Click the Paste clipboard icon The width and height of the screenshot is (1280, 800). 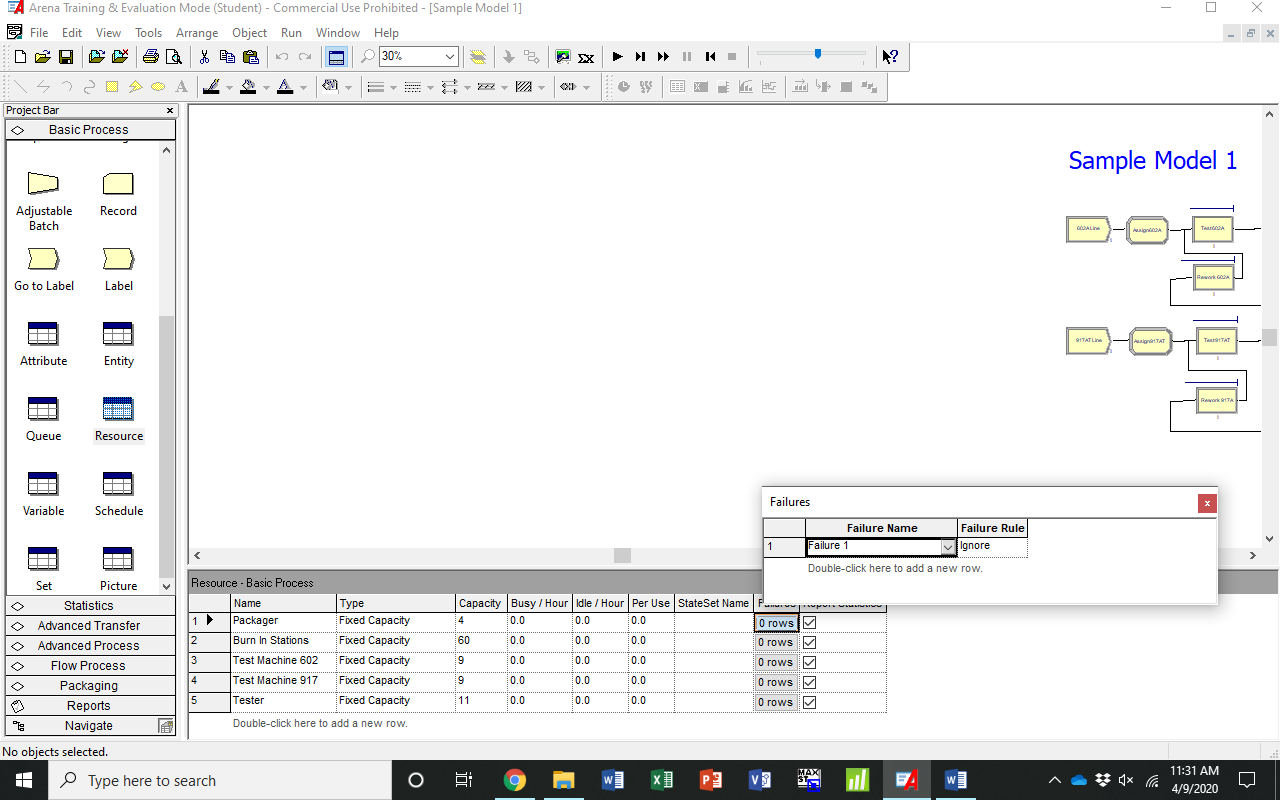click(x=251, y=57)
